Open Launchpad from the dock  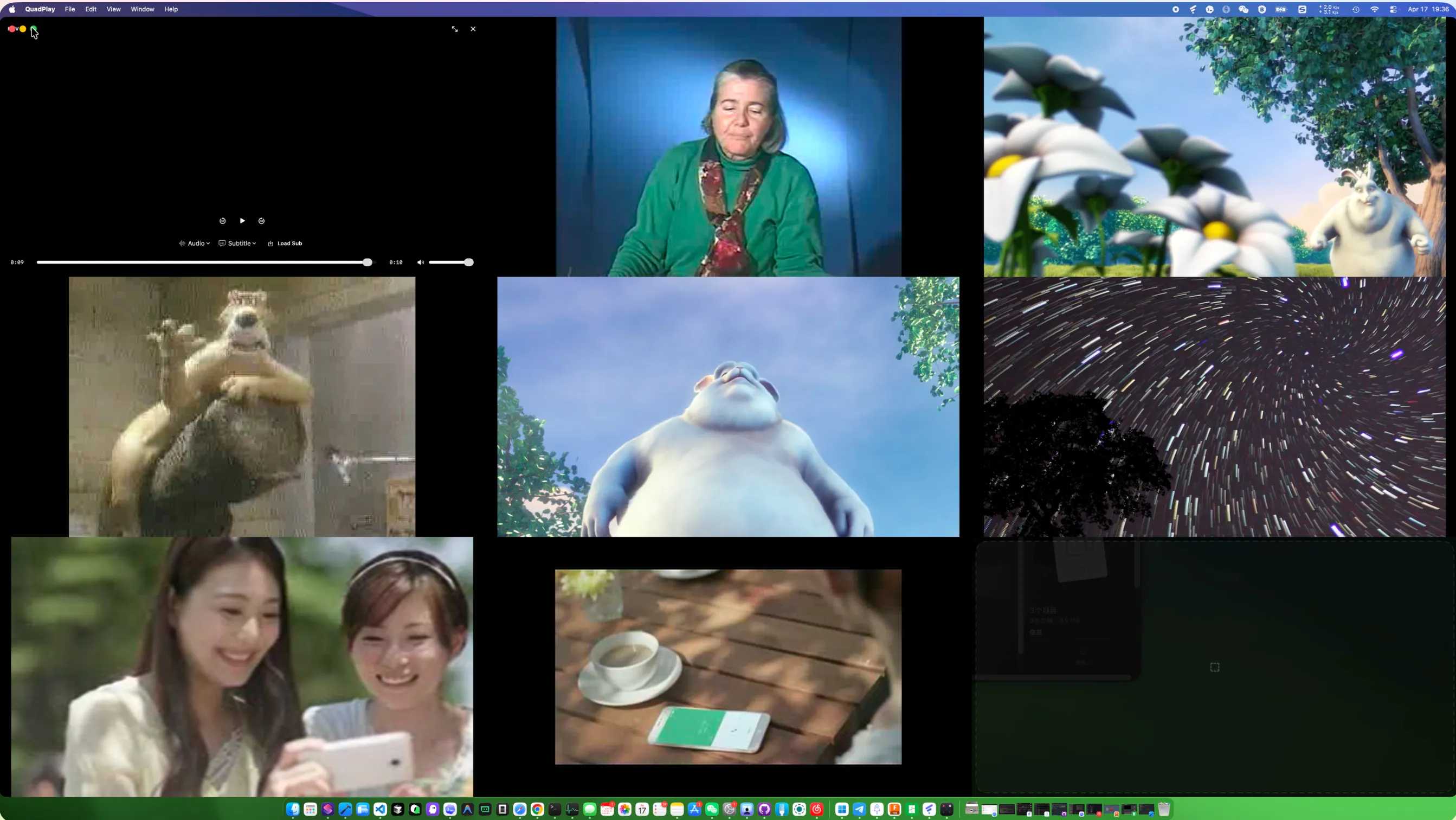(x=310, y=809)
